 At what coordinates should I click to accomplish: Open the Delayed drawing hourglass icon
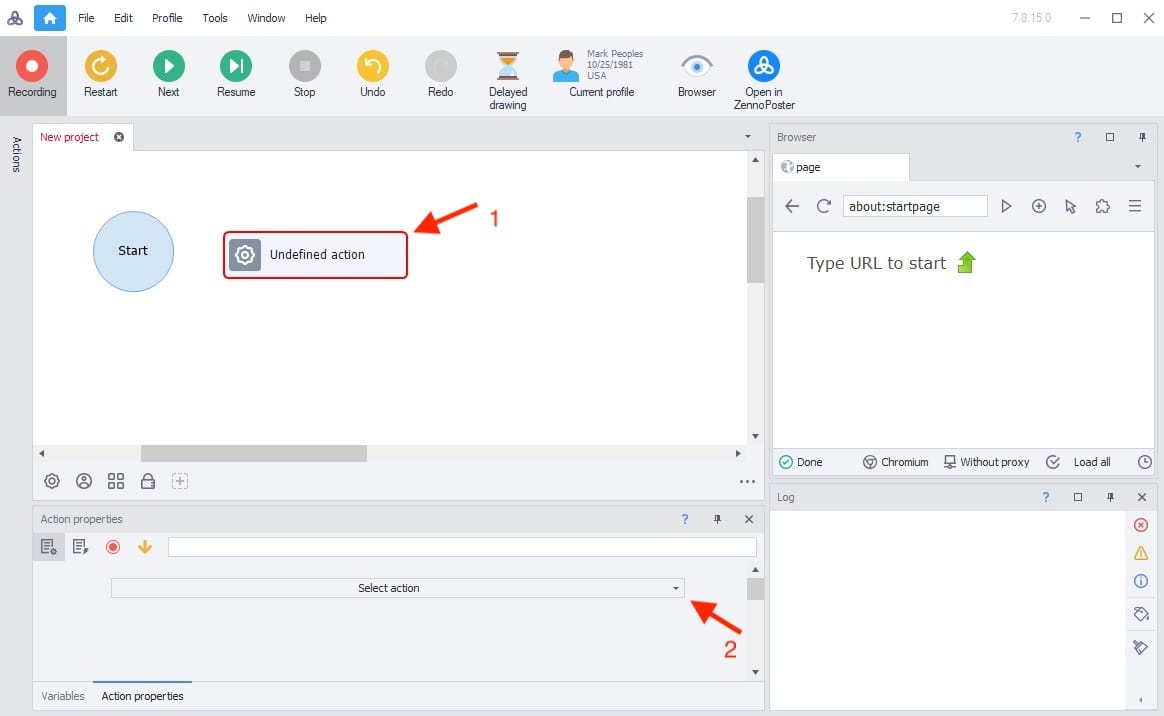point(508,67)
